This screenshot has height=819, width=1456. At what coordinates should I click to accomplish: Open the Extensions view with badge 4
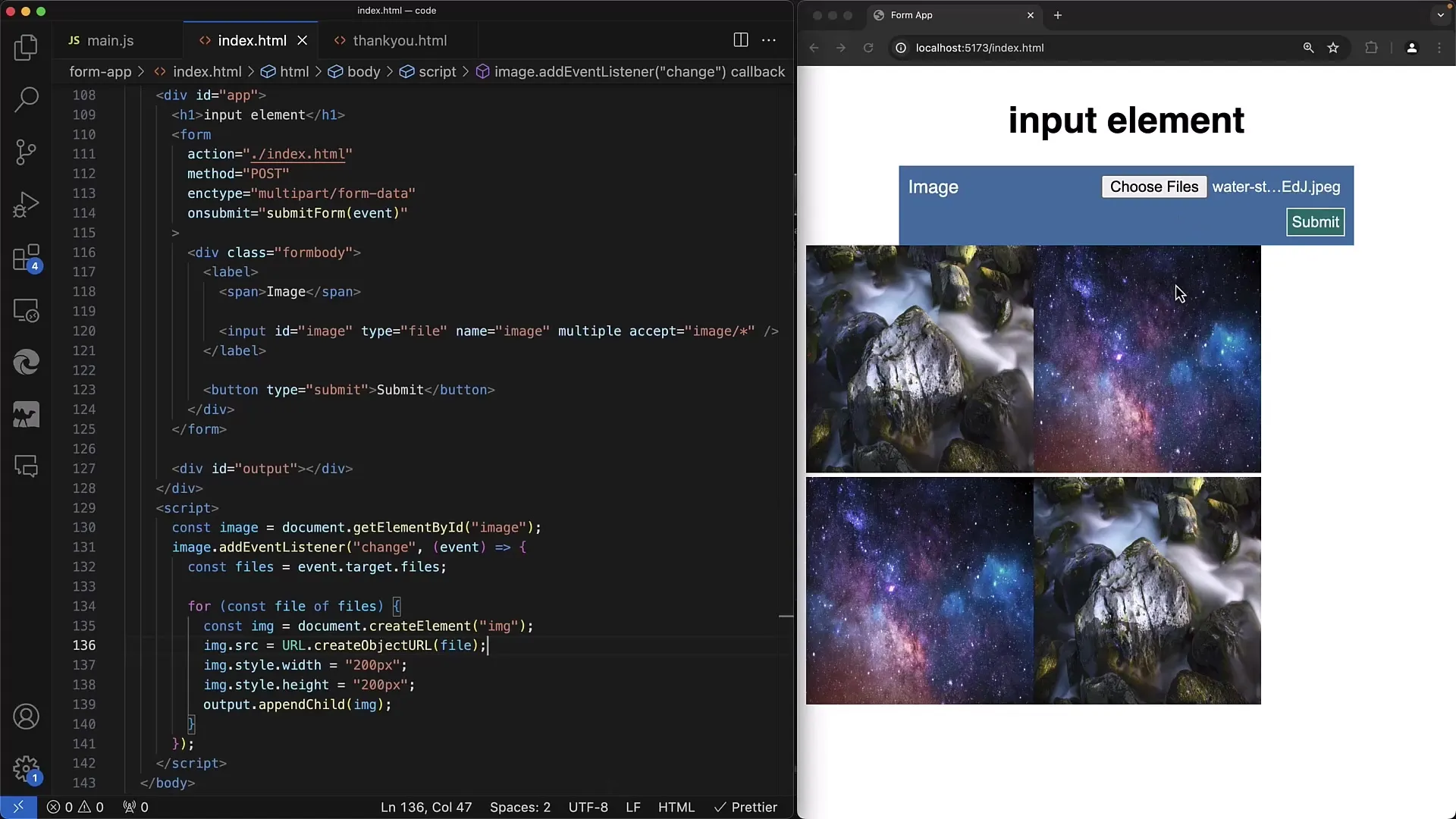click(26, 258)
